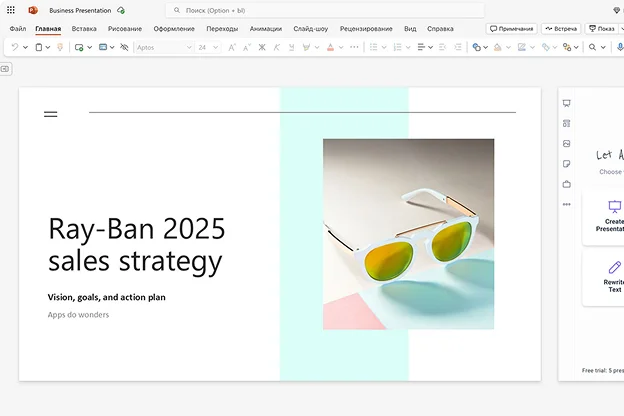
Task: Toggle bulleted list
Action: click(x=373, y=47)
